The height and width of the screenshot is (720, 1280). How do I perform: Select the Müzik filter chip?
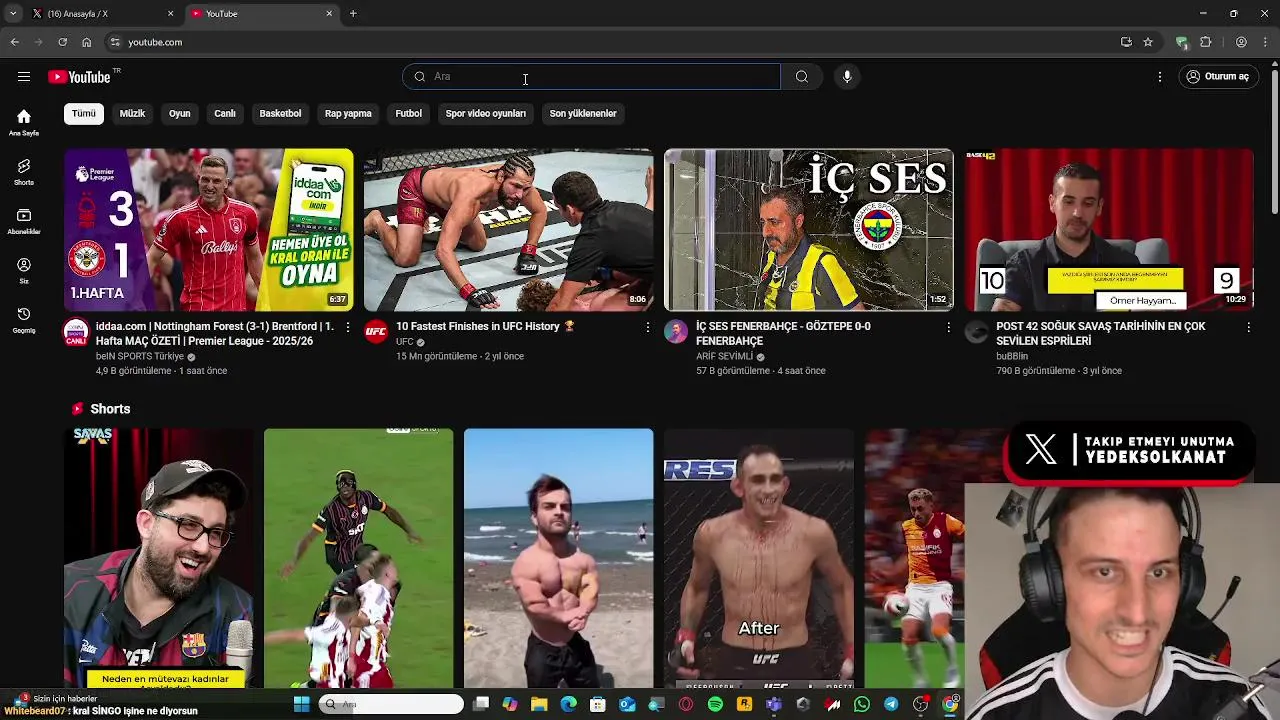pos(132,114)
